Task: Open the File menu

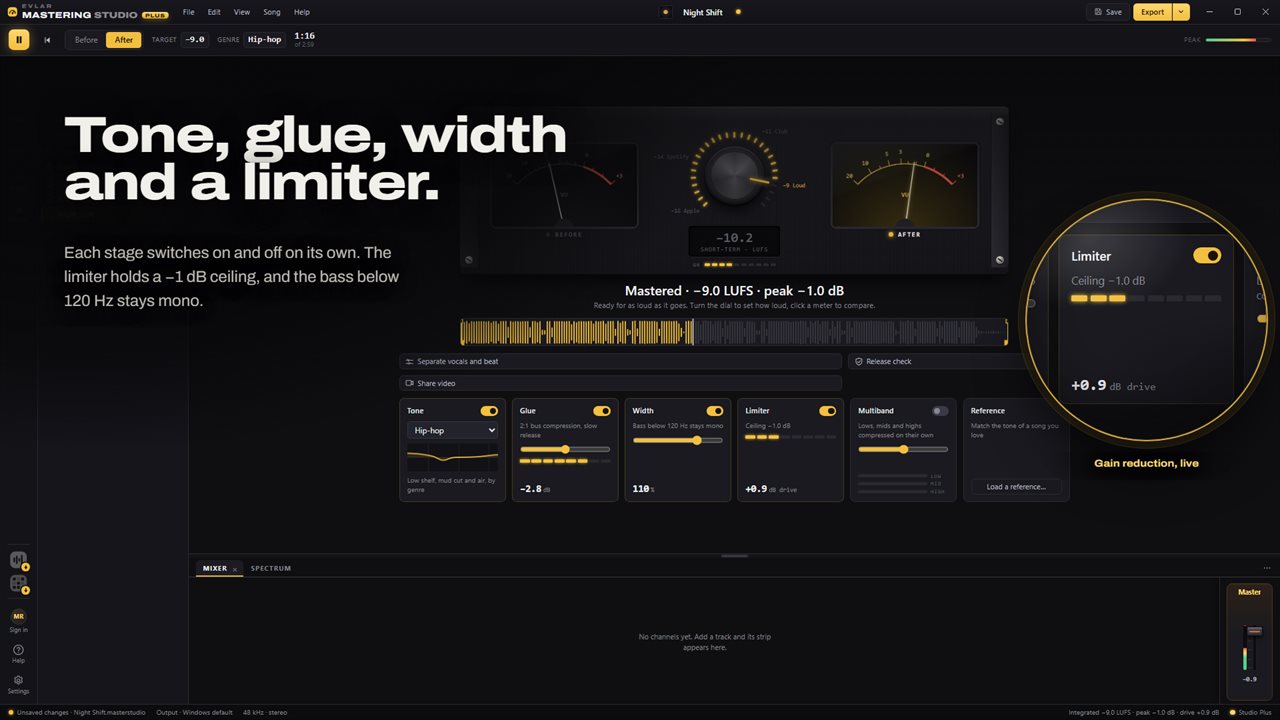Action: click(x=188, y=12)
